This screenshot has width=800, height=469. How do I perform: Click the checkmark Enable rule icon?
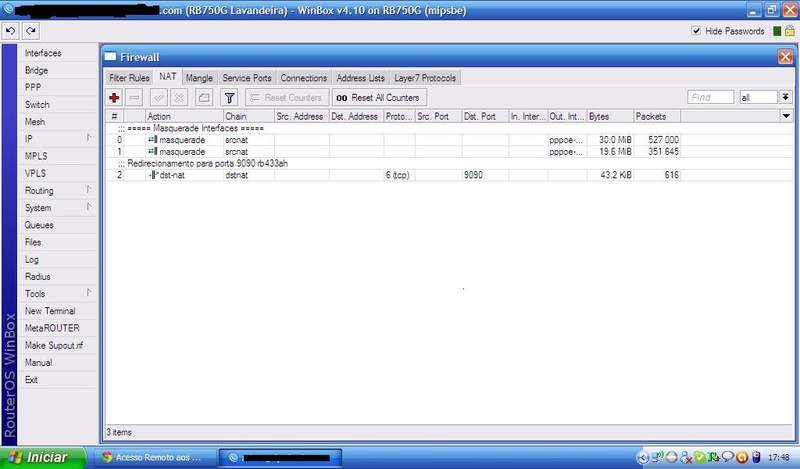pyautogui.click(x=159, y=97)
